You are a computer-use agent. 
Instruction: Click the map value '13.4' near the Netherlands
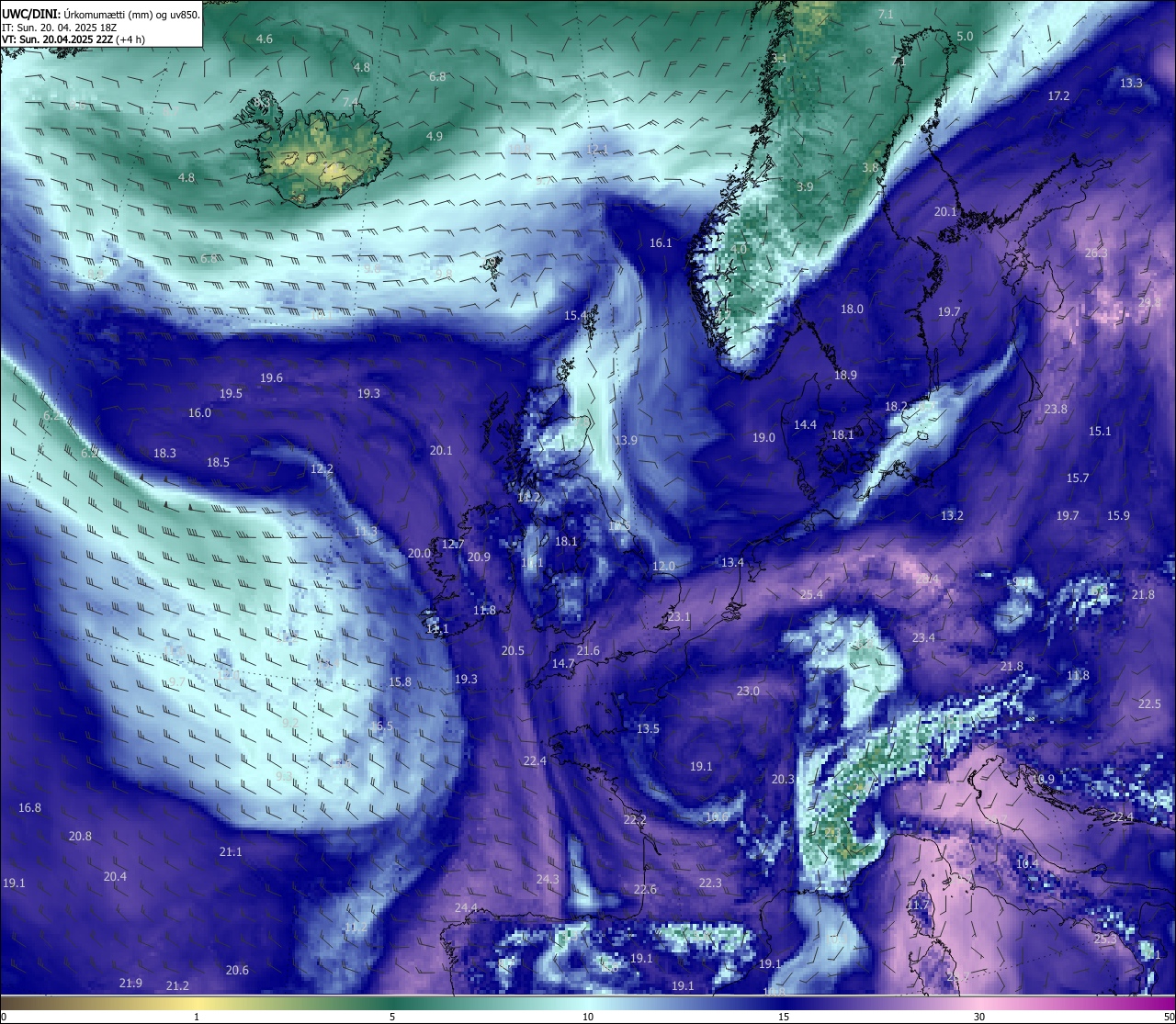point(732,562)
